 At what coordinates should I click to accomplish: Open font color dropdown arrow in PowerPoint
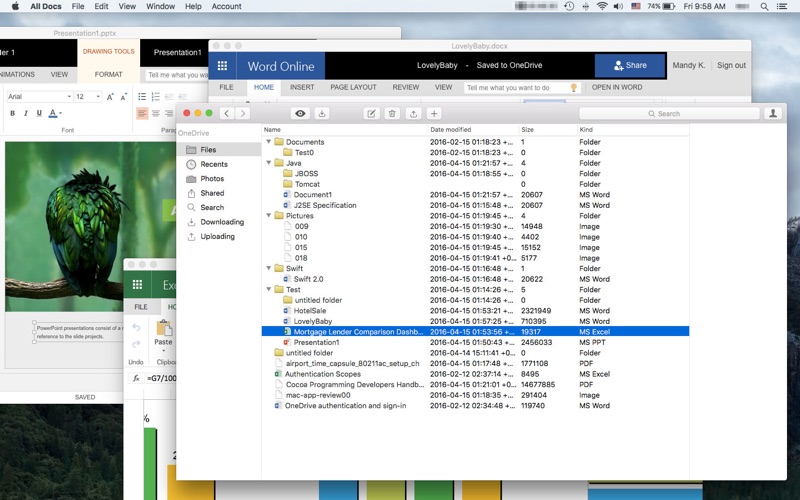tap(61, 113)
